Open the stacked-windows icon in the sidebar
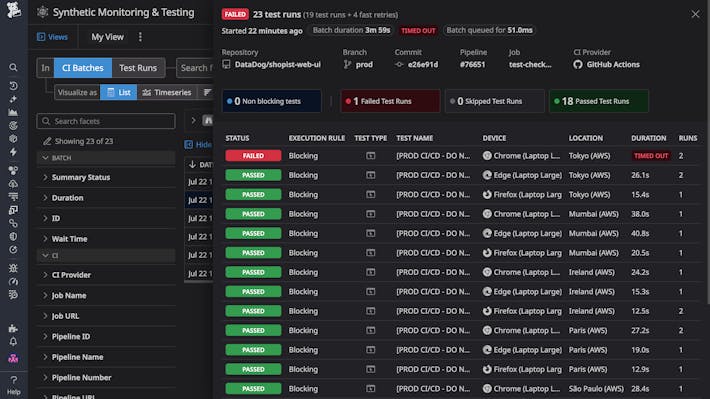Image resolution: width=710 pixels, height=399 pixels. 13,210
